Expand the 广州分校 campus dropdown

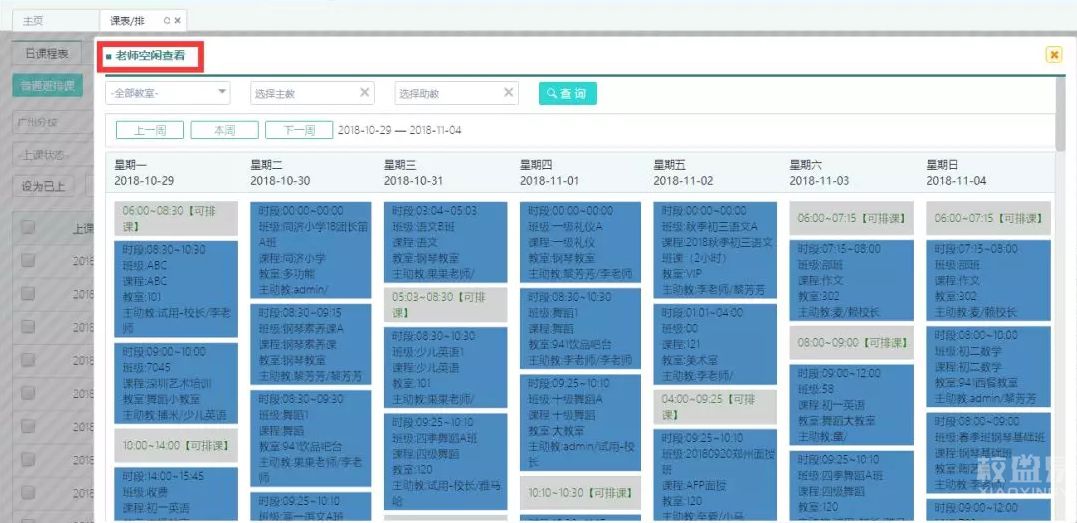(x=50, y=122)
